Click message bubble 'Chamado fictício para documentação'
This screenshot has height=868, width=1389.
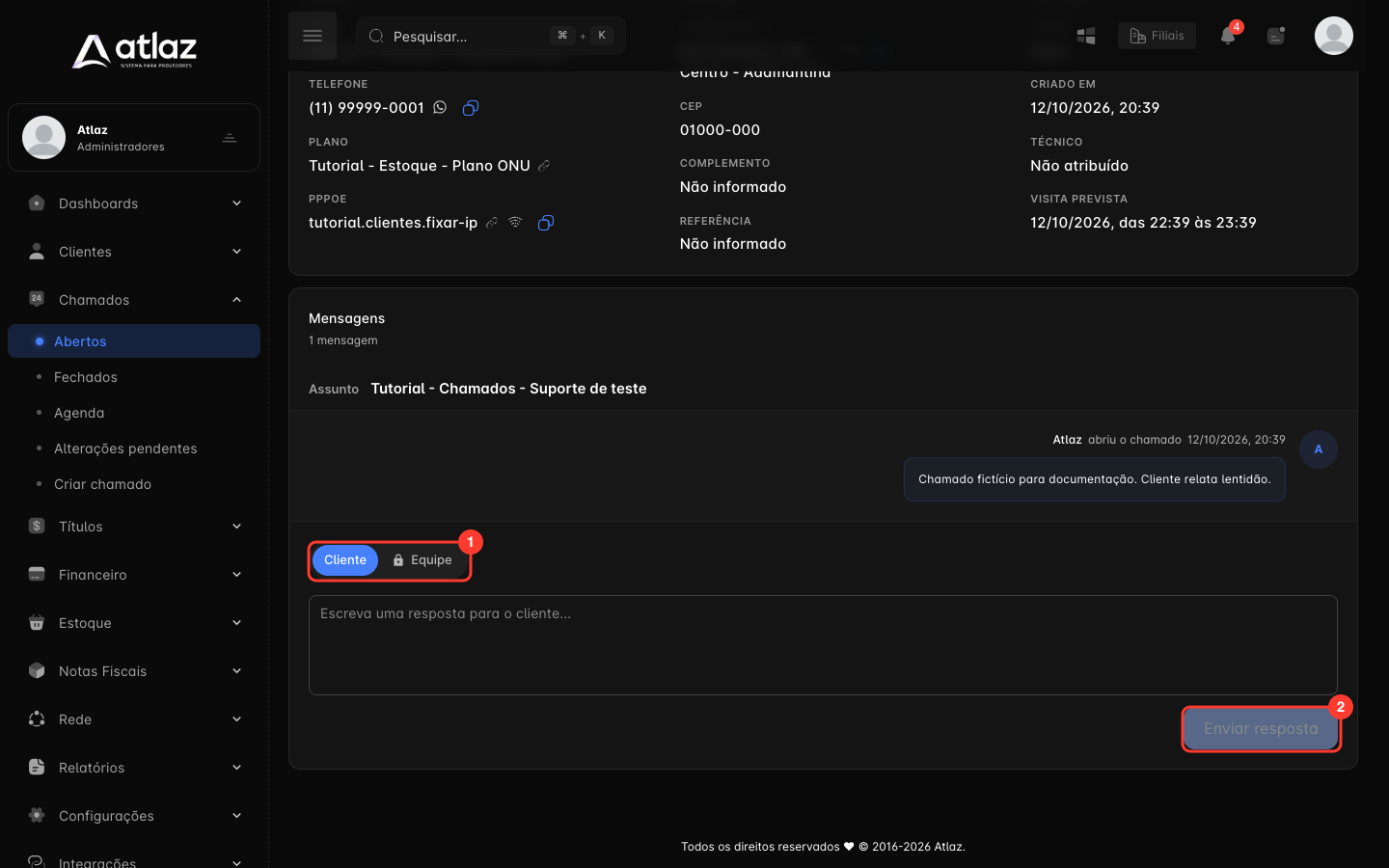(1095, 479)
